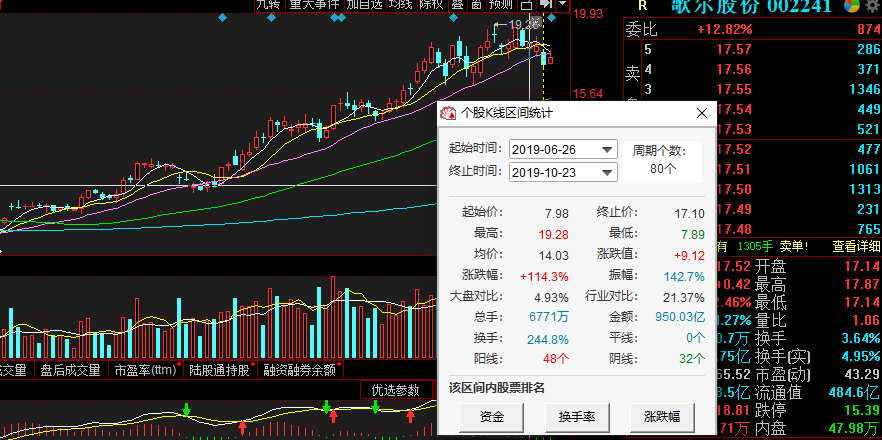Screen dimensions: 882x440
Task: Toggle the 均线 moving average lines
Action: click(401, 5)
